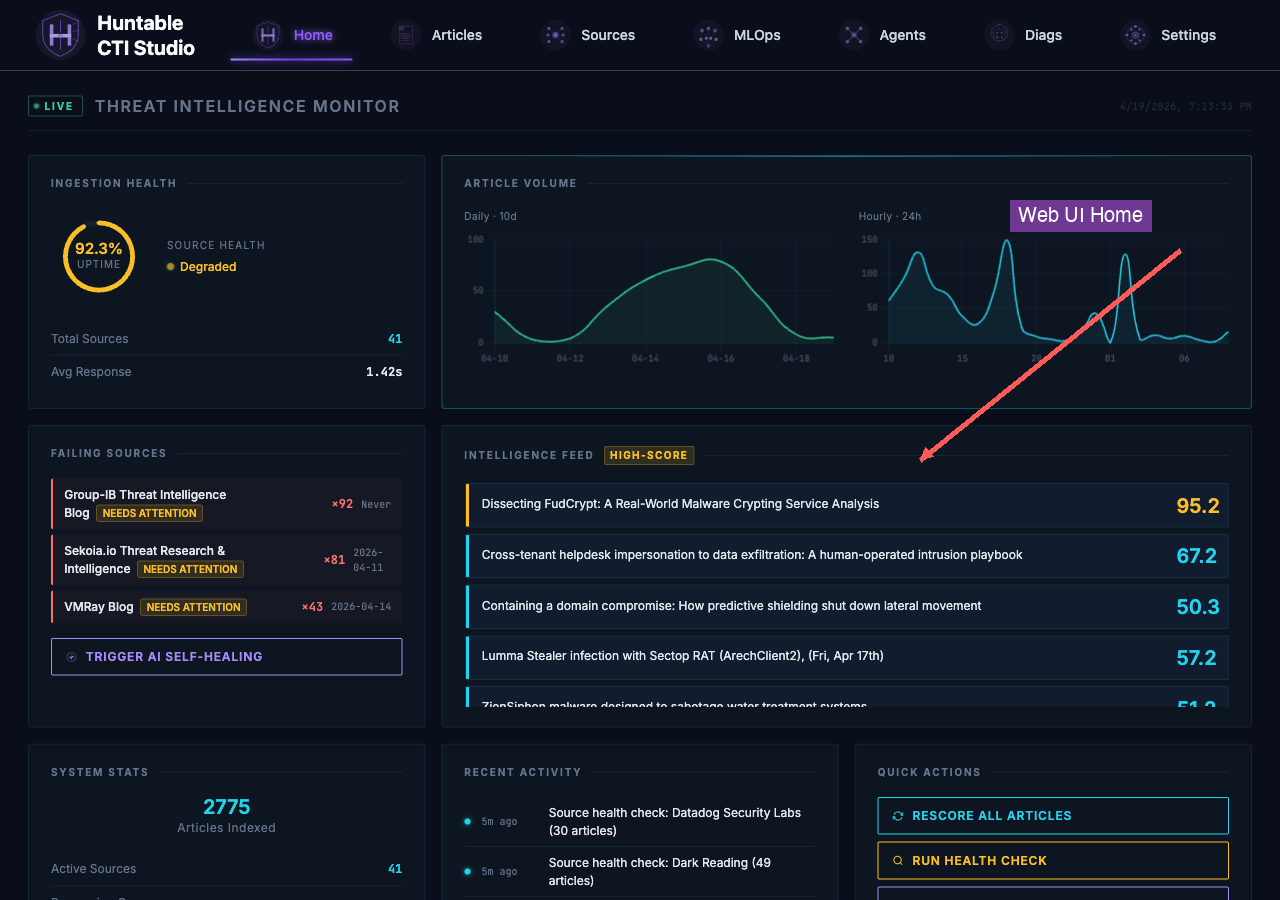
Task: Click the self-healing button icon
Action: coord(71,657)
